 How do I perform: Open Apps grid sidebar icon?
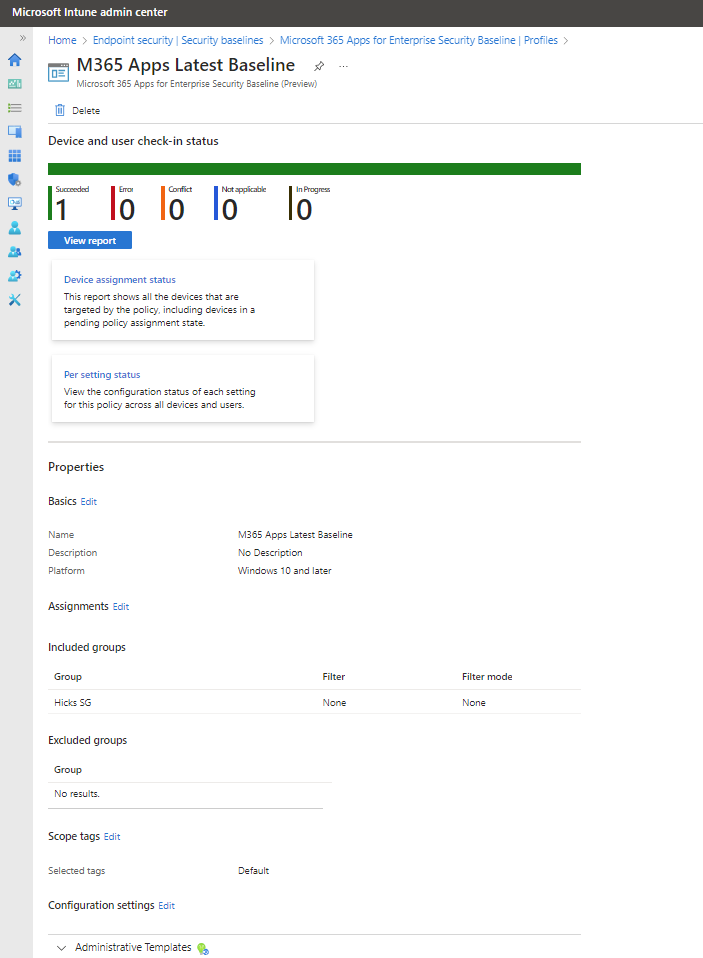[15, 156]
